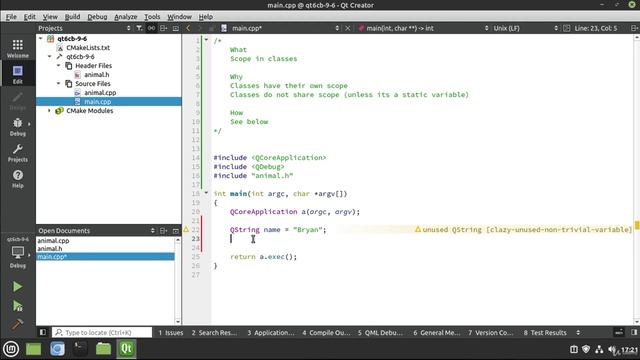
Task: Close the main.cpp document
Action: 348,28
